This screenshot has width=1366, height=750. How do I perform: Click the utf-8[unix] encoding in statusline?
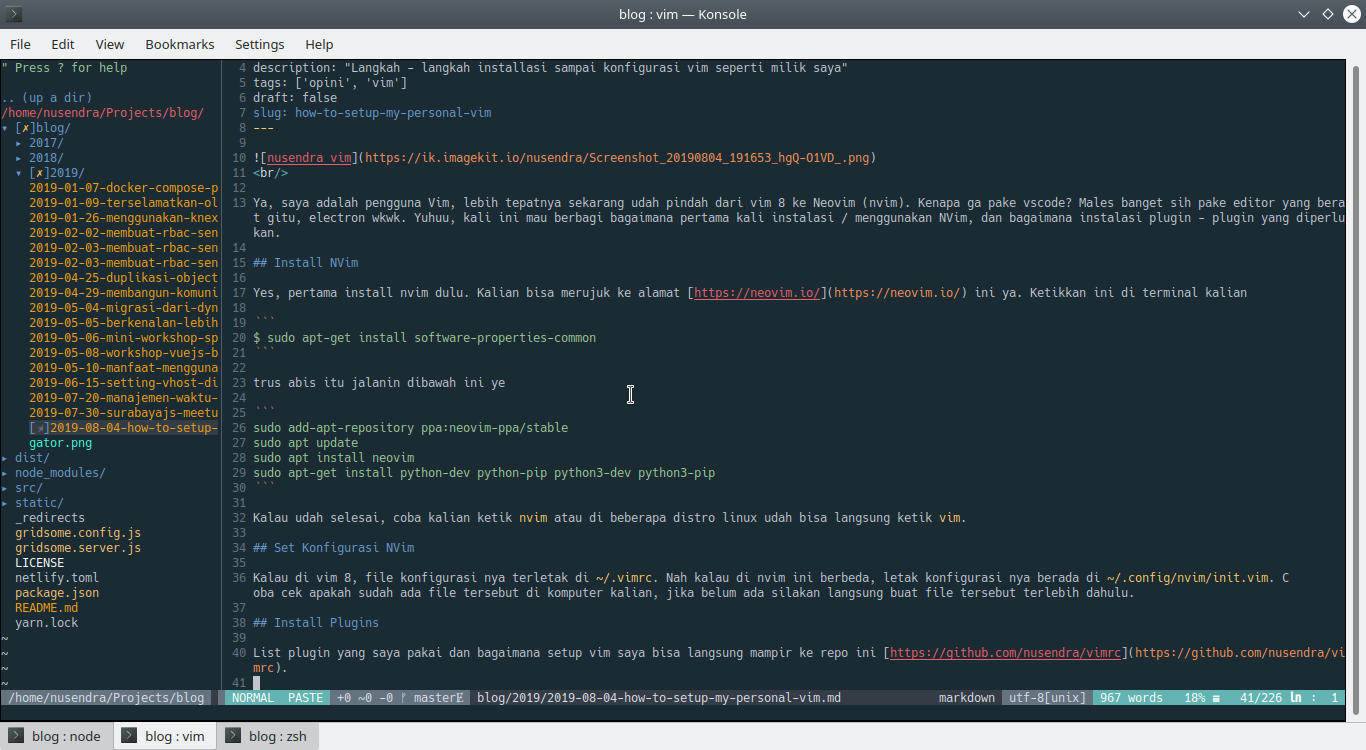[1047, 698]
